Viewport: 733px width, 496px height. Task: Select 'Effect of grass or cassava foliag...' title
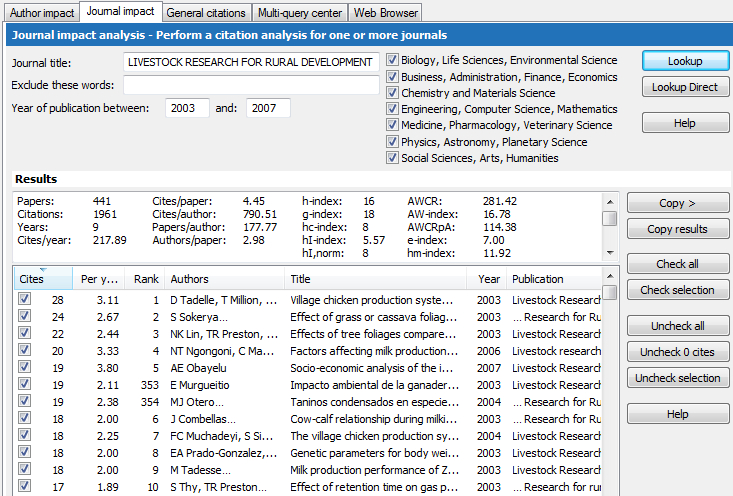374,317
